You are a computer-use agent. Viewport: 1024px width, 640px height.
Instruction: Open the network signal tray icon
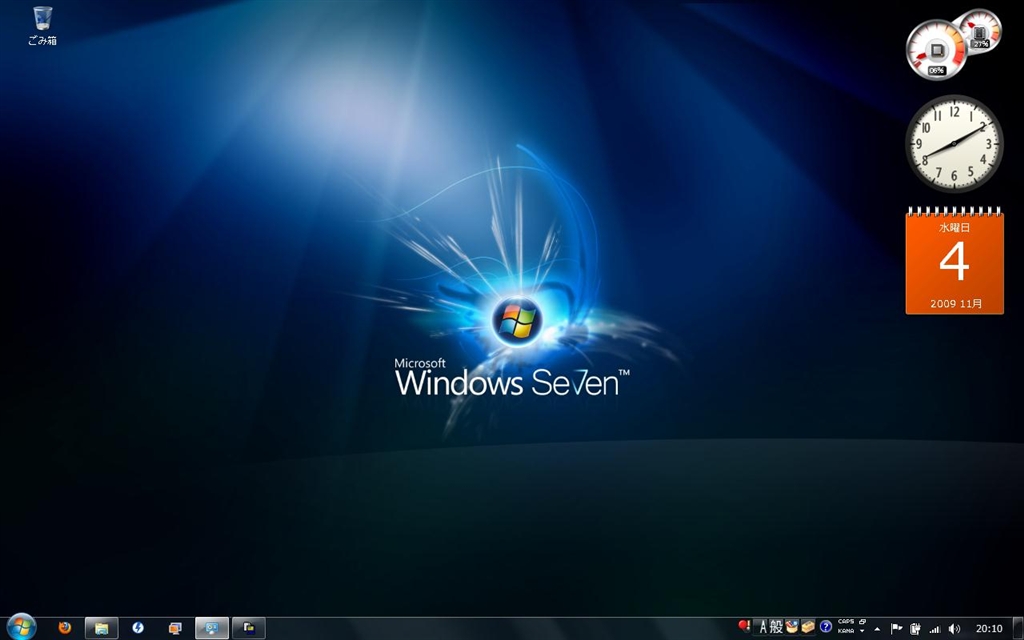[x=935, y=629]
